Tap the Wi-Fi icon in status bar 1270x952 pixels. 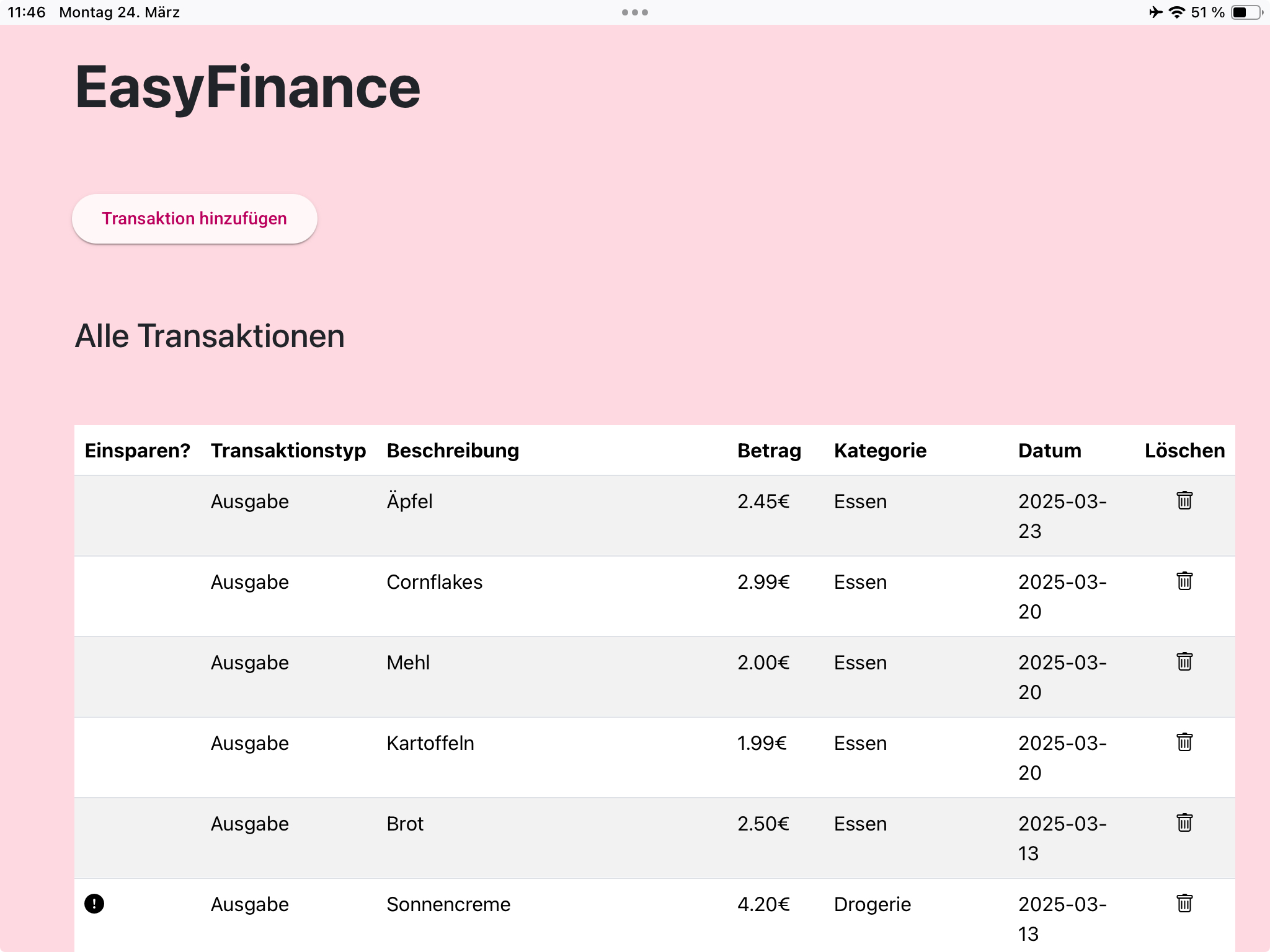coord(1176,12)
